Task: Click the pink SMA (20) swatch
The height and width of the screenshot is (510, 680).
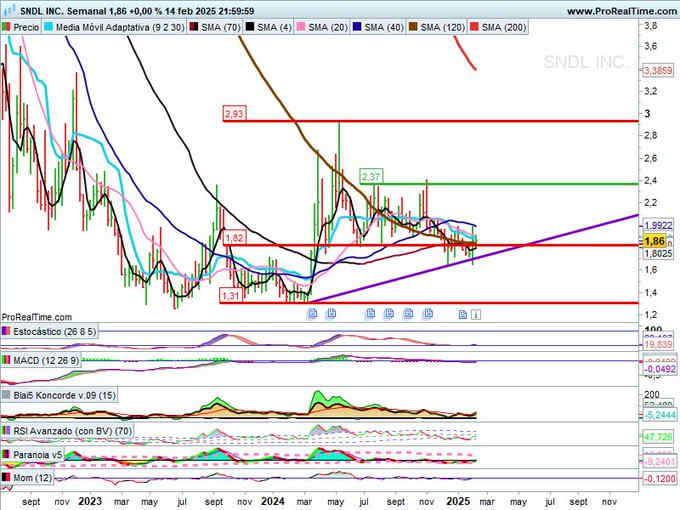Action: pyautogui.click(x=301, y=27)
